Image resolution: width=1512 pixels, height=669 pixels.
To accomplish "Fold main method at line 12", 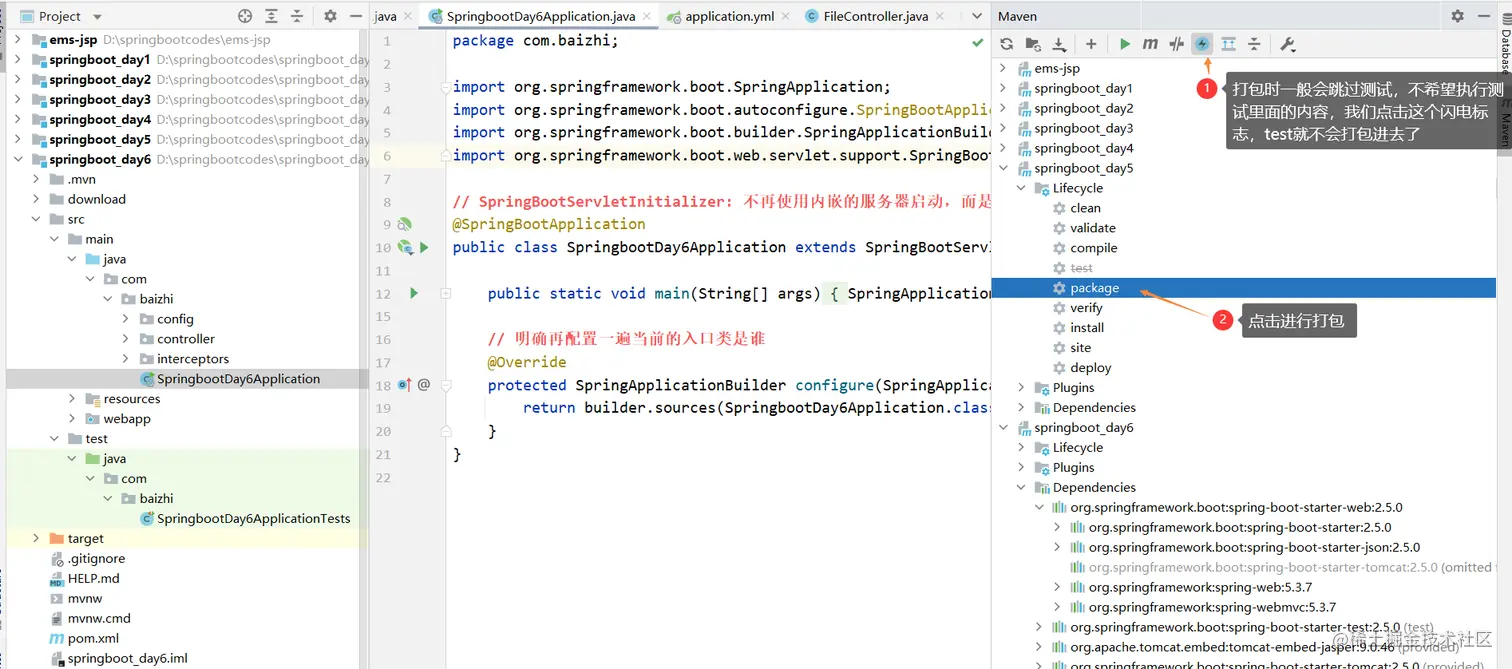I will (446, 293).
